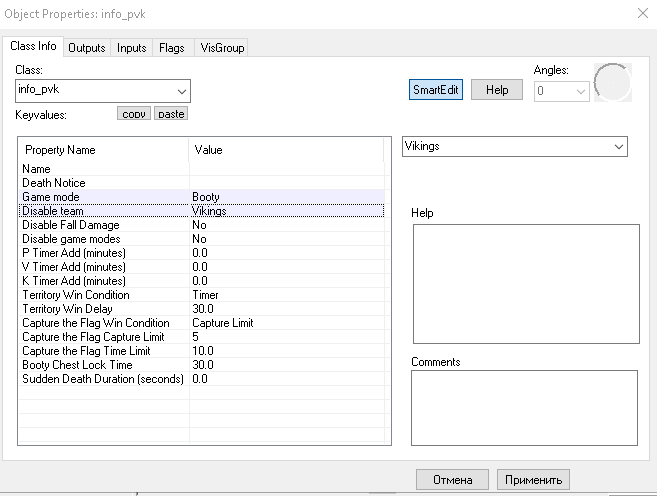This screenshot has height=496, width=657.
Task: Click the Help button
Action: click(x=497, y=90)
